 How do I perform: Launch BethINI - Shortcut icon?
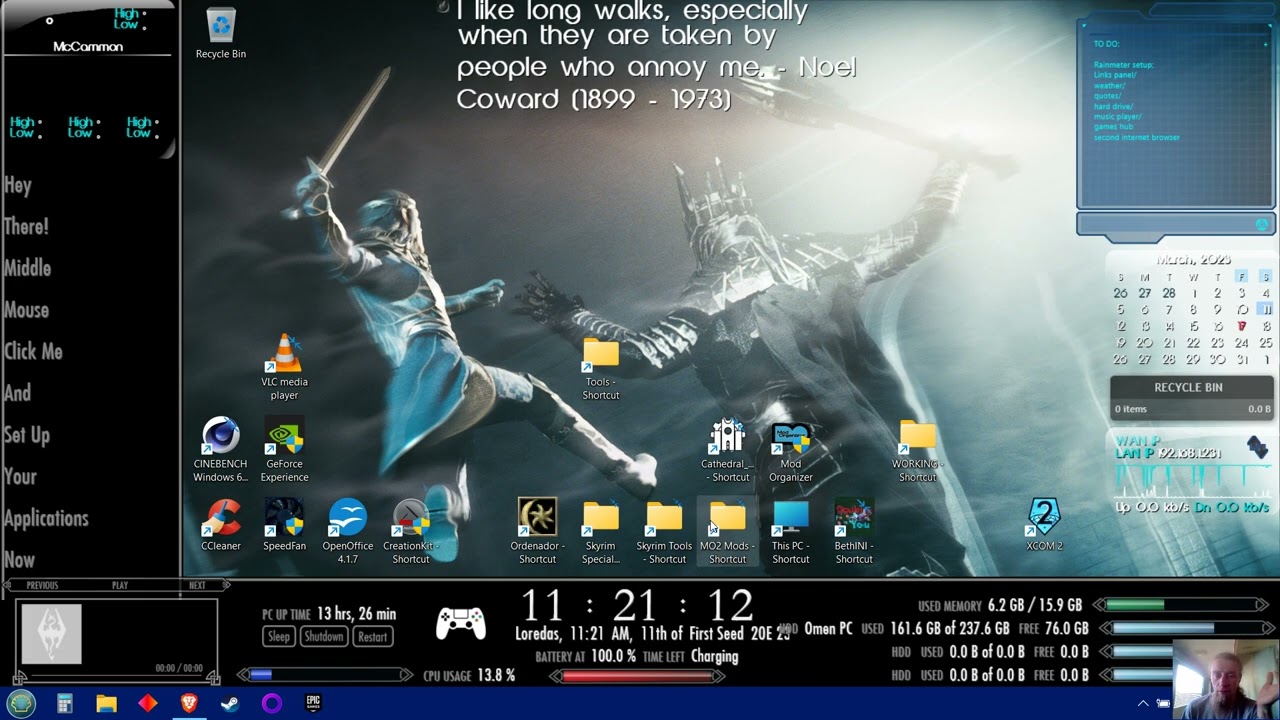[854, 532]
